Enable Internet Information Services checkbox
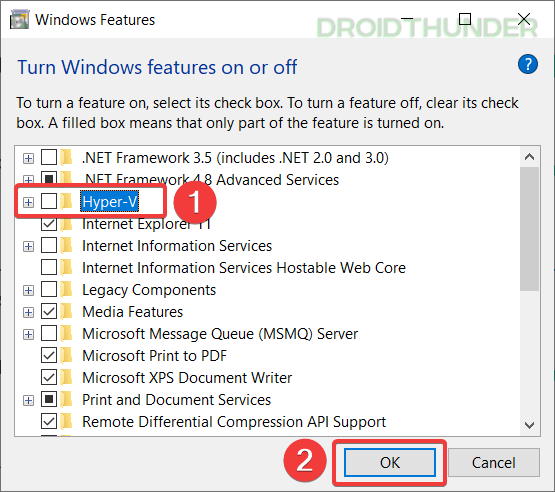This screenshot has height=492, width=555. click(x=49, y=246)
